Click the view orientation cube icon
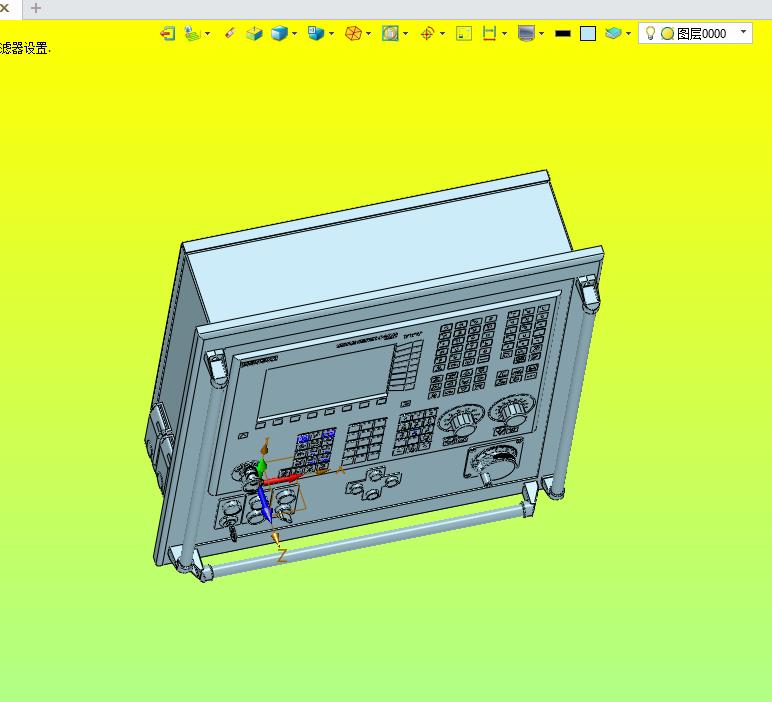The image size is (772, 702). tap(316, 33)
